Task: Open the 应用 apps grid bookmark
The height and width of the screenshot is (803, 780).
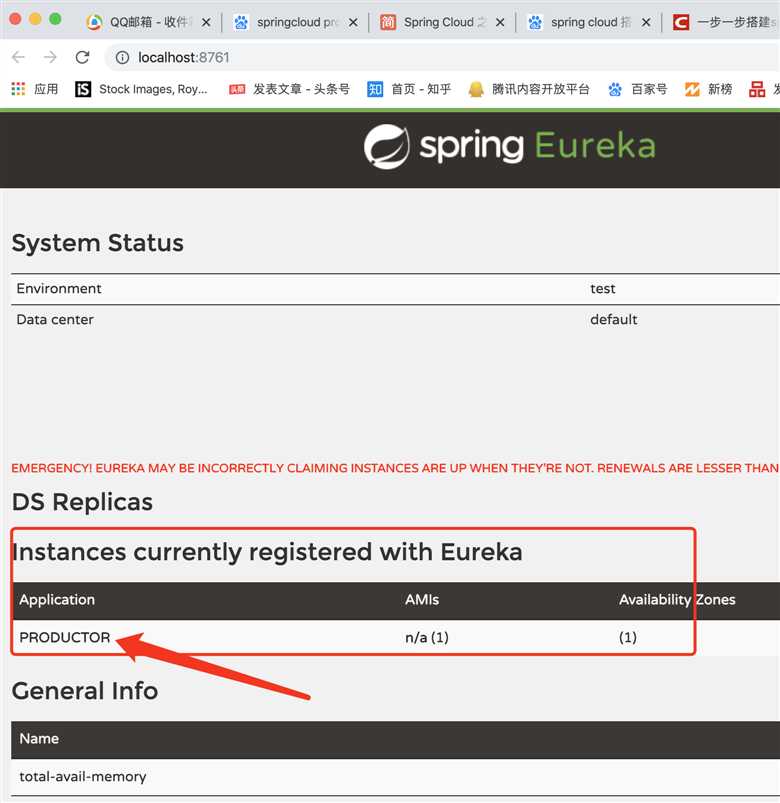Action: (35, 89)
